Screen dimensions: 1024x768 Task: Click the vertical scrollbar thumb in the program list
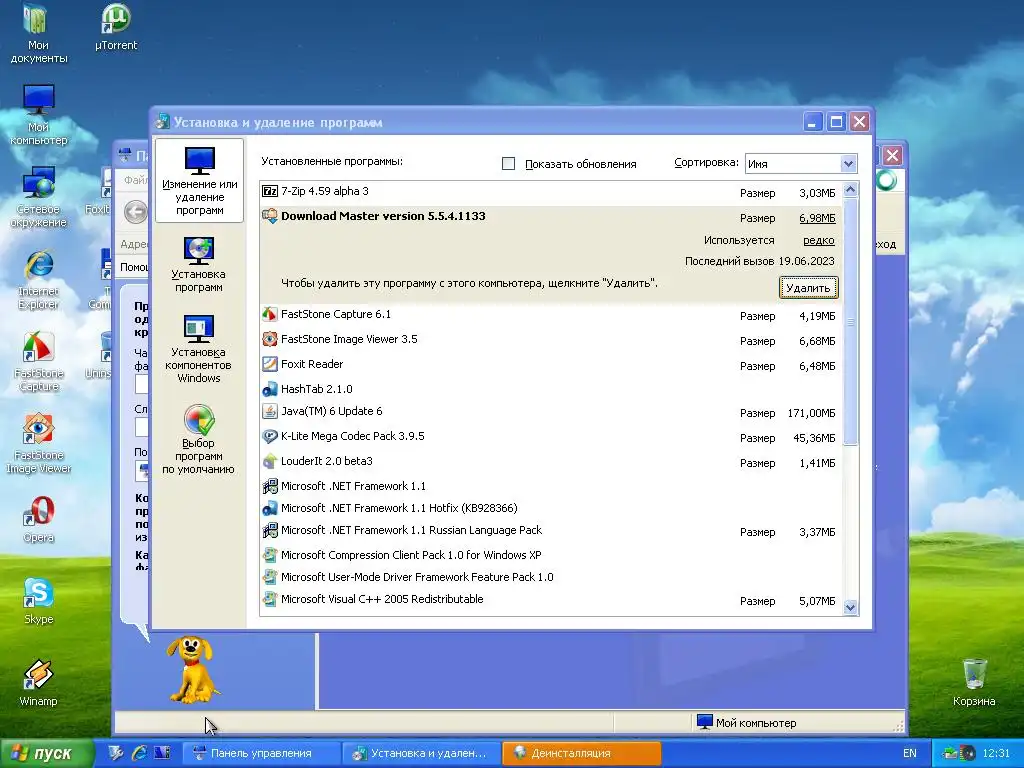point(850,321)
